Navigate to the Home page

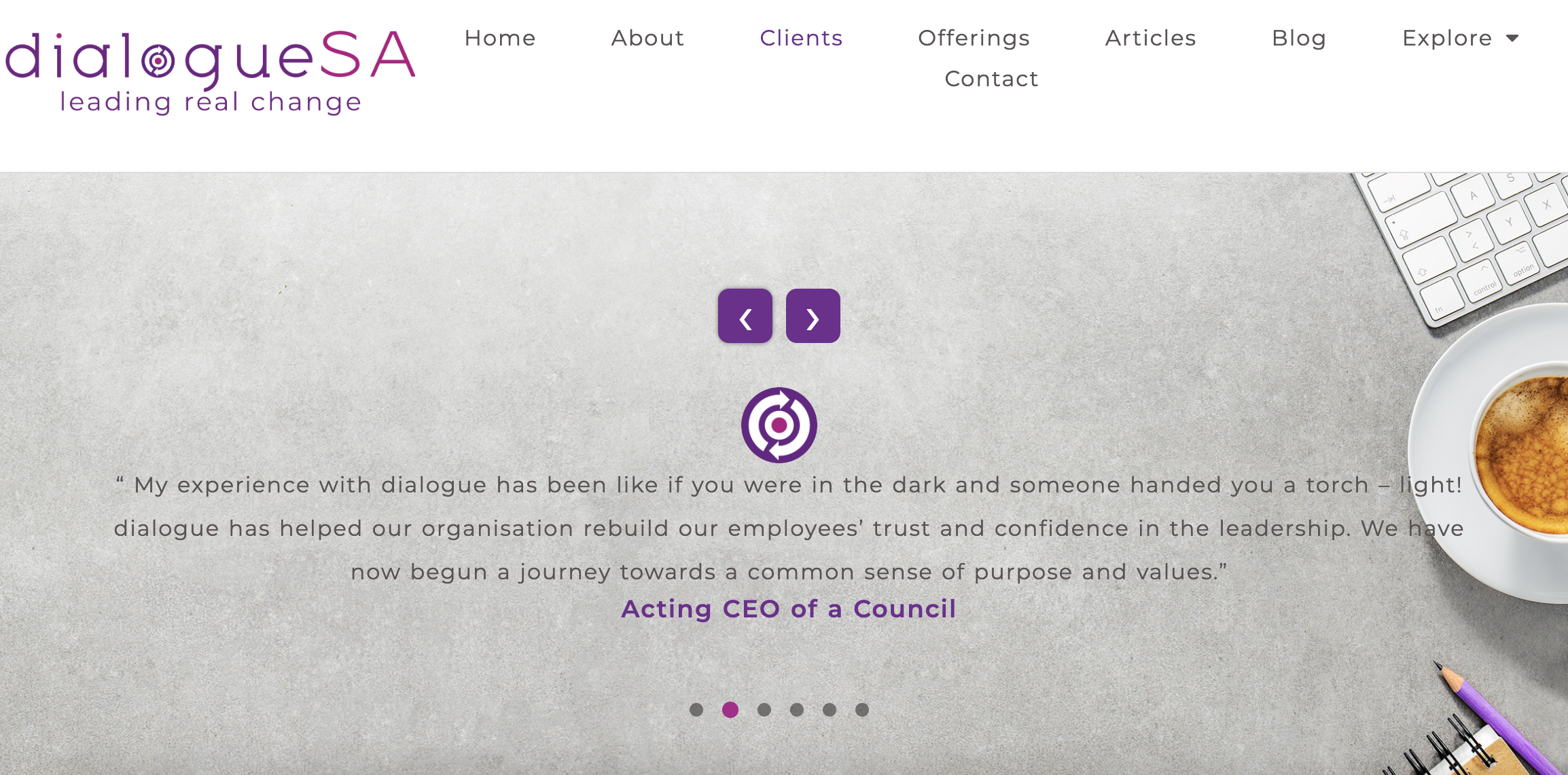tap(501, 39)
